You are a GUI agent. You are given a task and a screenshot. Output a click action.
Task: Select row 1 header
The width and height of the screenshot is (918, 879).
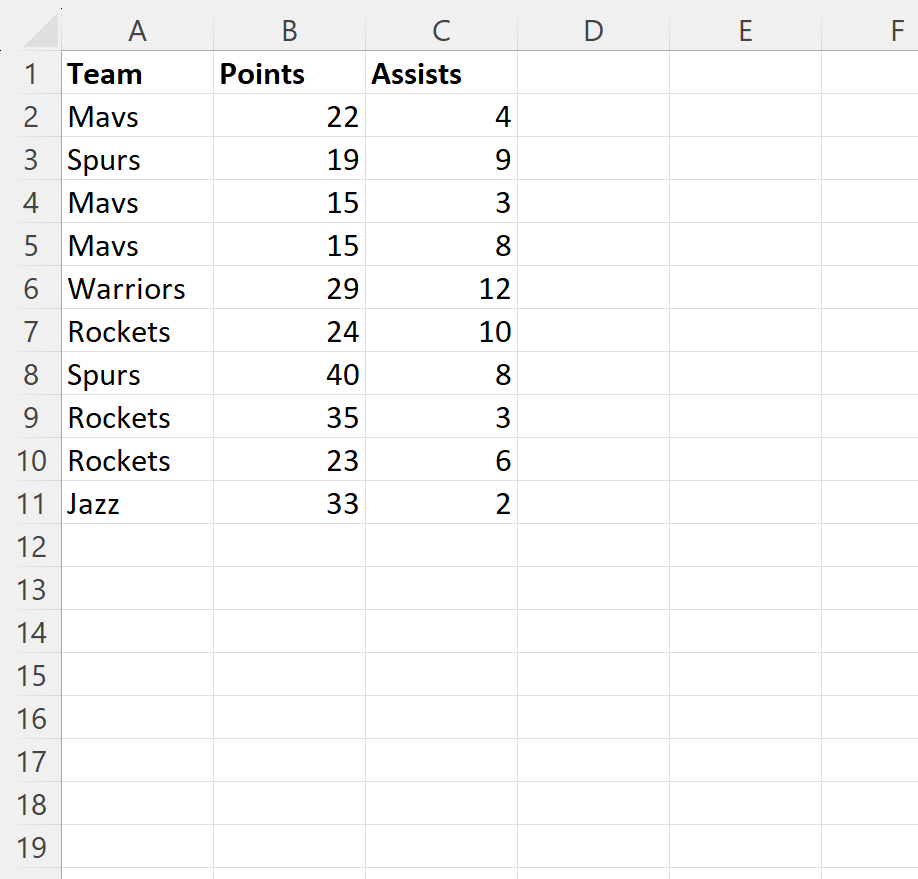coord(33,74)
